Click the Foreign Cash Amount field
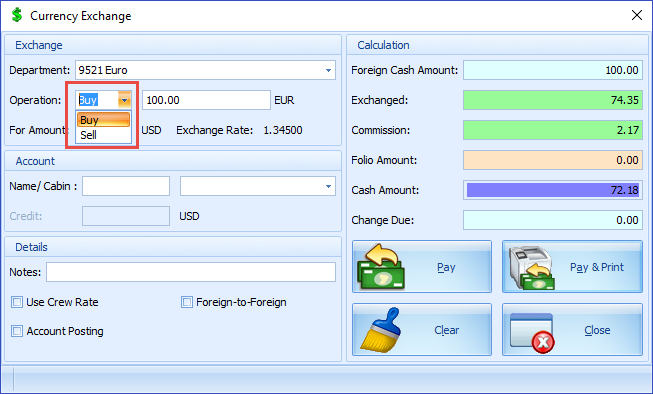 point(553,70)
